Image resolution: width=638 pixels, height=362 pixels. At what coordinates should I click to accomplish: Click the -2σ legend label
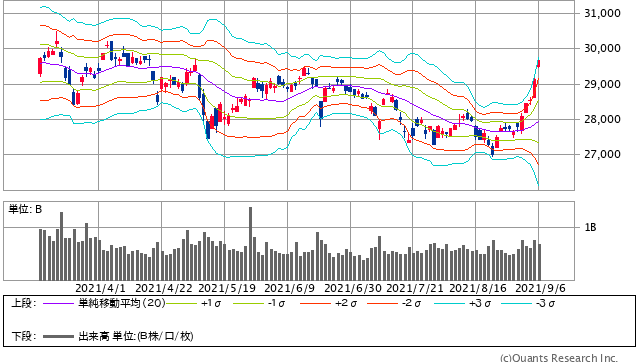[x=412, y=303]
